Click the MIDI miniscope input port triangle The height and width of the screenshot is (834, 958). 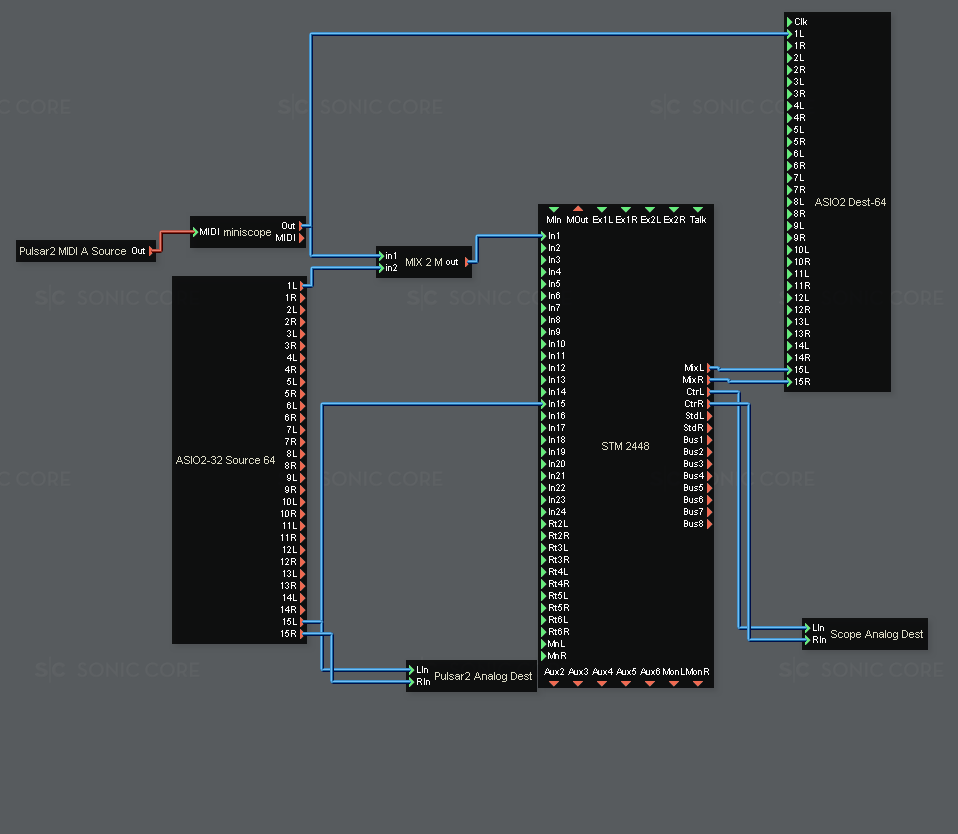point(196,232)
